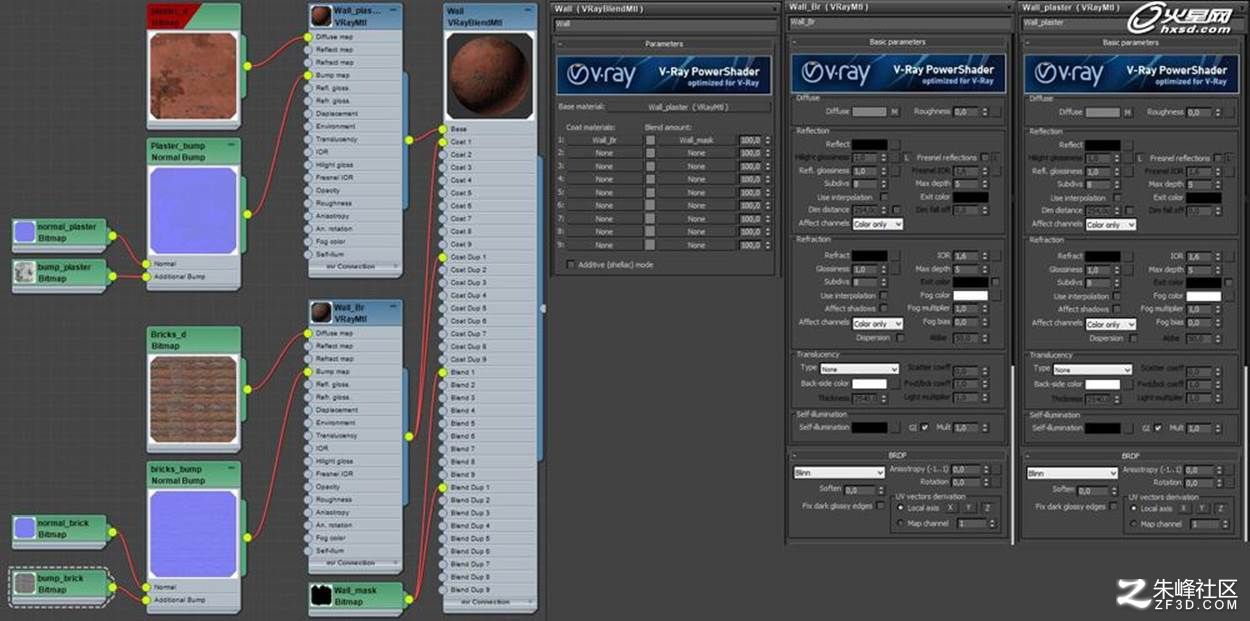This screenshot has width=1250, height=621.
Task: Click the Base input socket on Wall blend node
Action: pos(443,129)
